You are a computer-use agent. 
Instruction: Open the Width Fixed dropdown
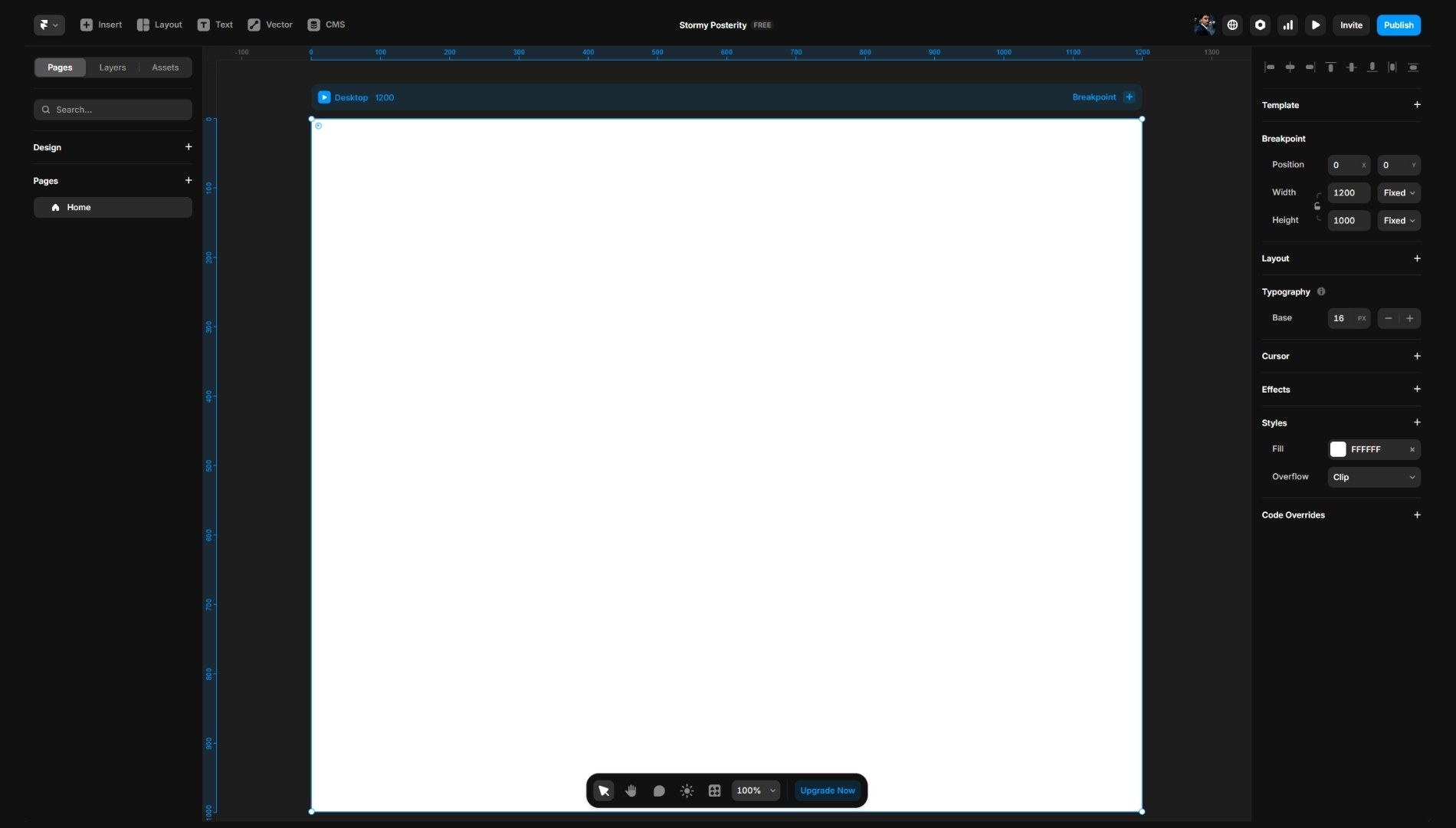coord(1399,192)
